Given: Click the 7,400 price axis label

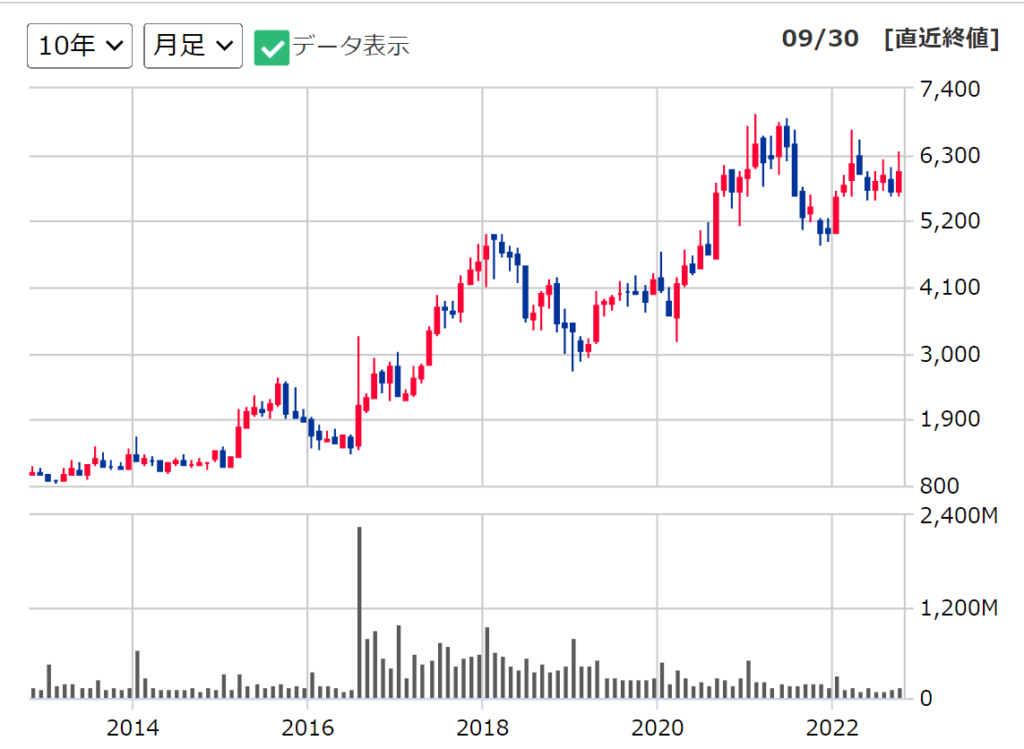Looking at the screenshot, I should (950, 90).
